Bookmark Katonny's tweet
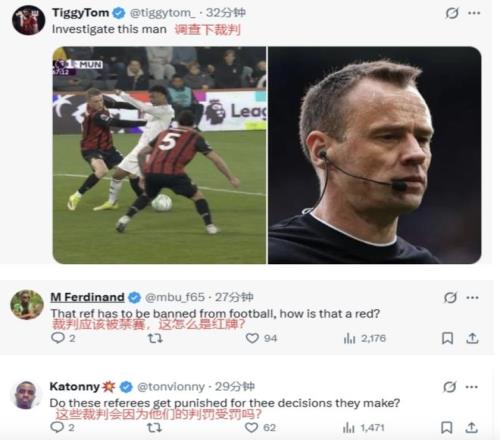The image size is (500, 440). click(x=447, y=427)
